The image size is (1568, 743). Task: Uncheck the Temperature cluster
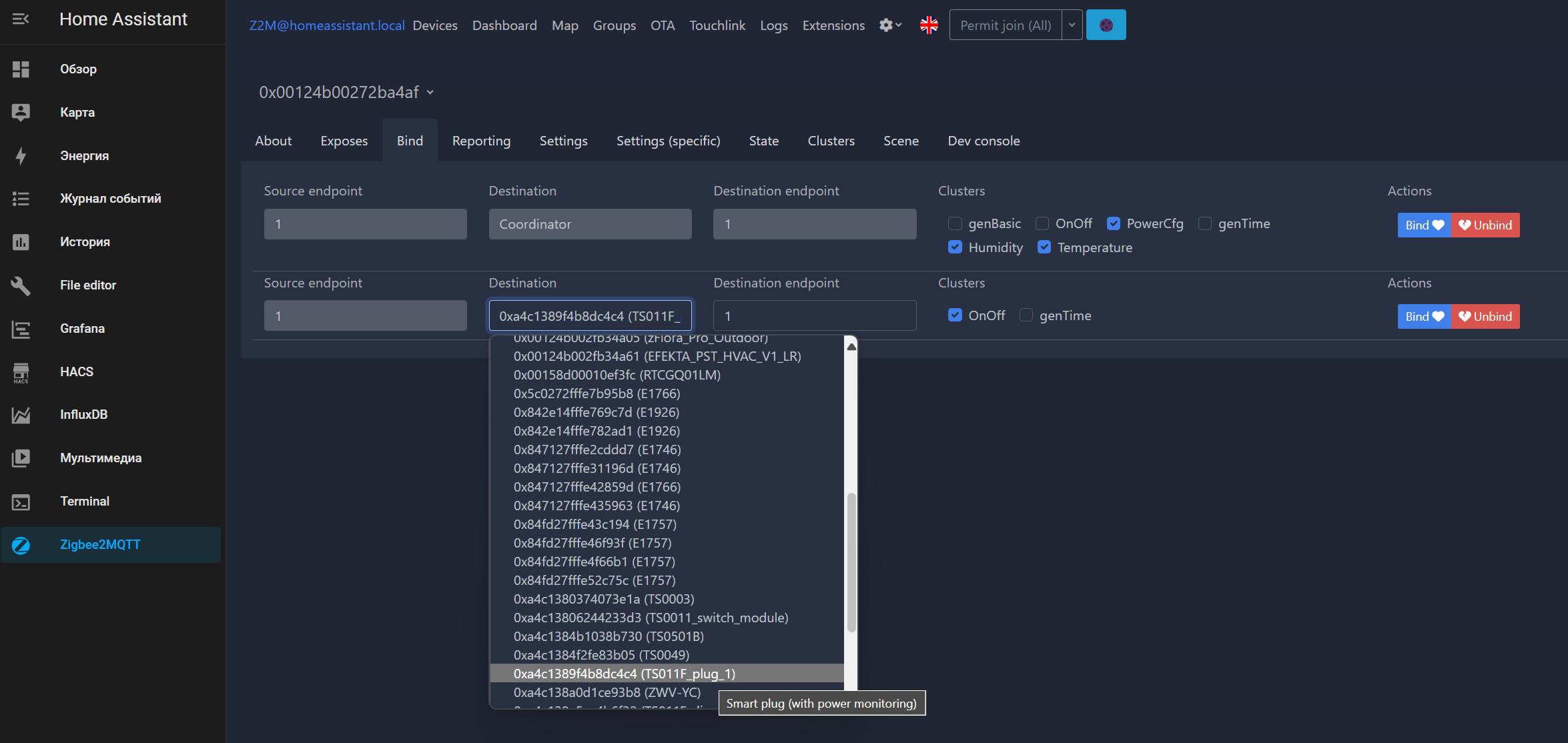pos(1044,247)
